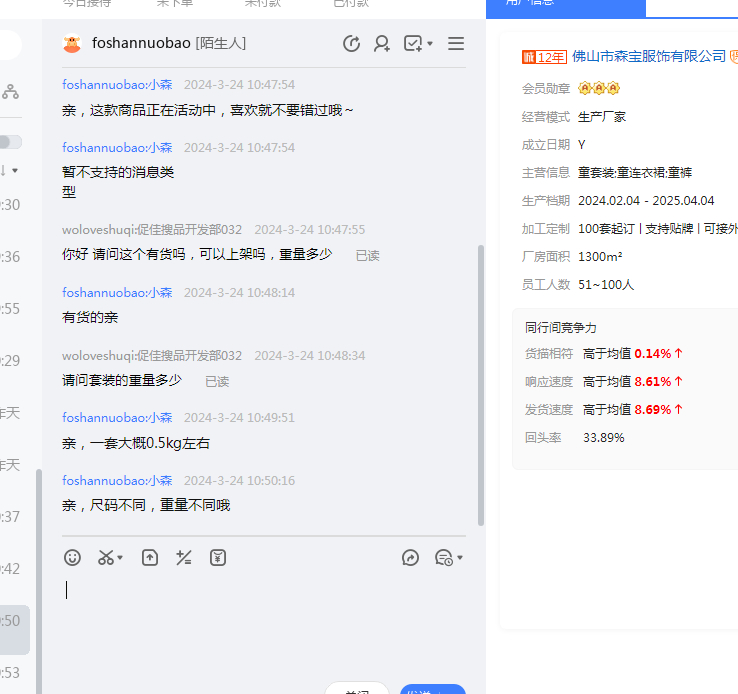Click the forward arrow icon in input toolbar
The width and height of the screenshot is (738, 694).
pyautogui.click(x=410, y=558)
